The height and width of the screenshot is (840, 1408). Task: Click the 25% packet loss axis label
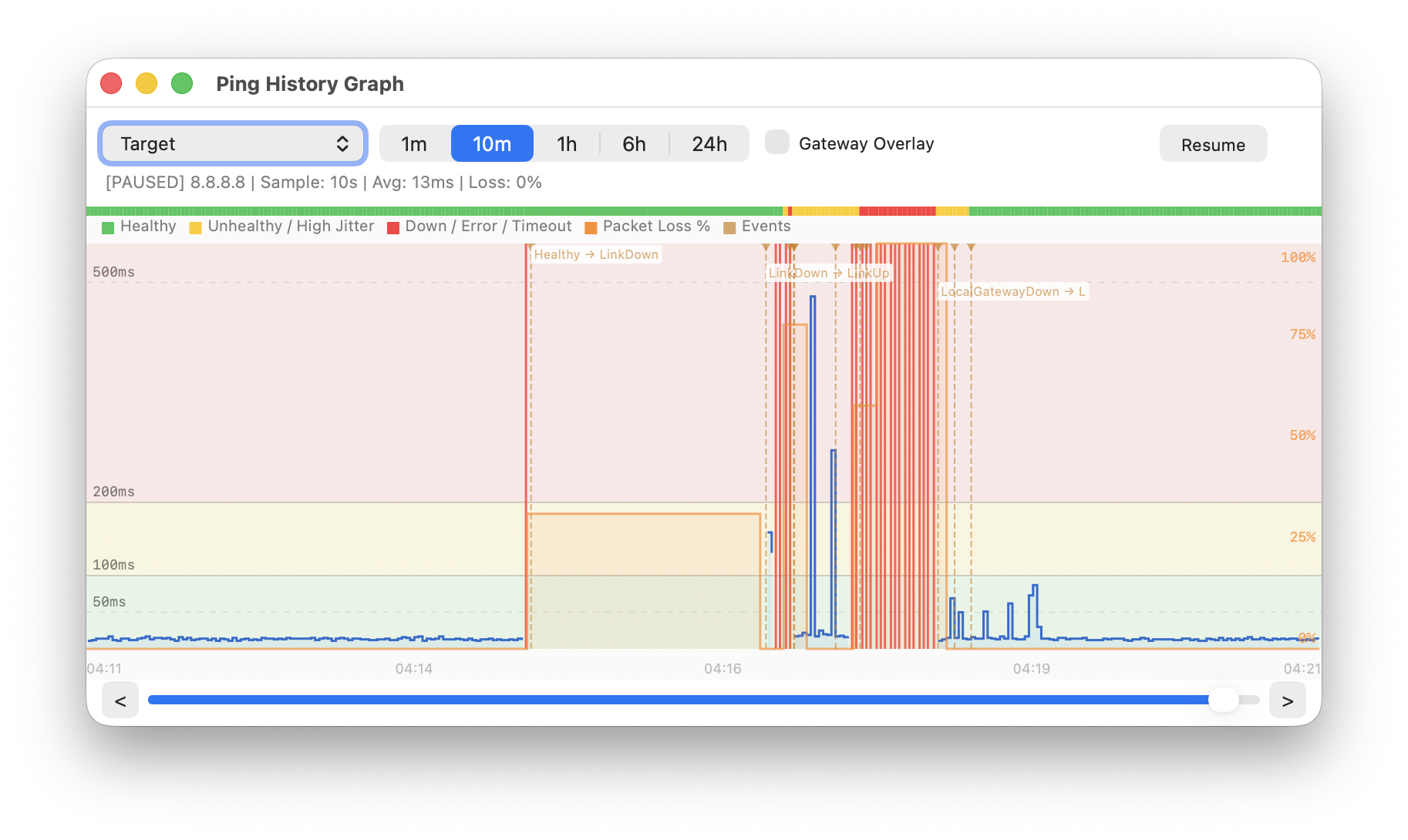[1302, 537]
